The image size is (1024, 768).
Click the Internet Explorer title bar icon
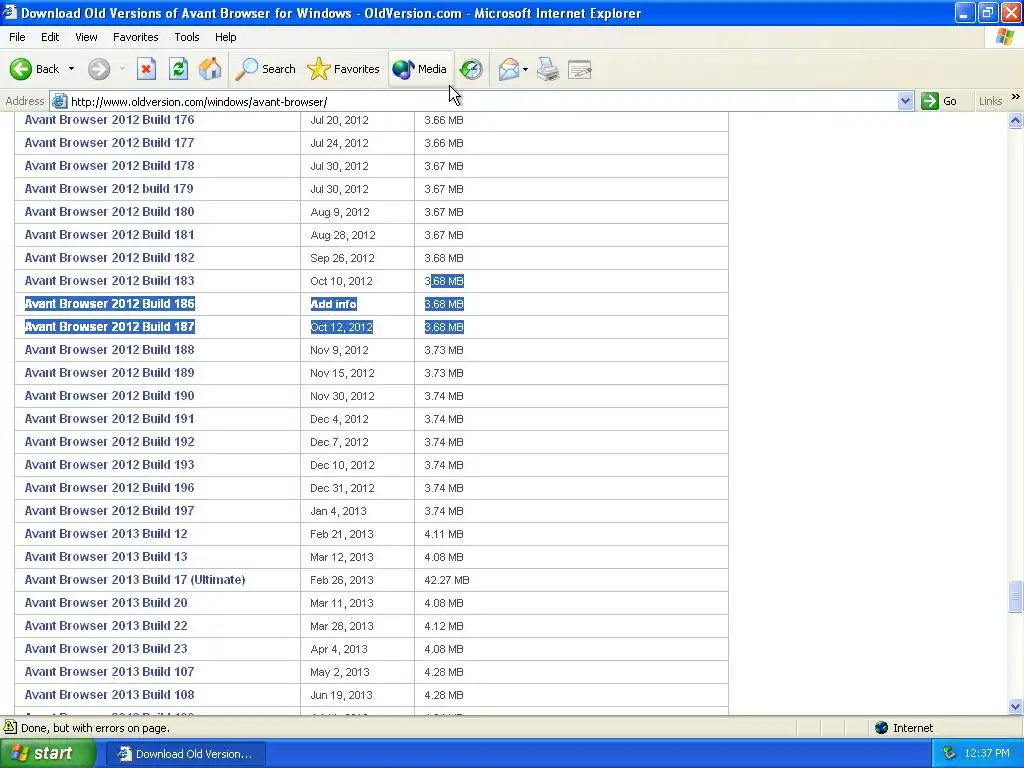[x=10, y=12]
